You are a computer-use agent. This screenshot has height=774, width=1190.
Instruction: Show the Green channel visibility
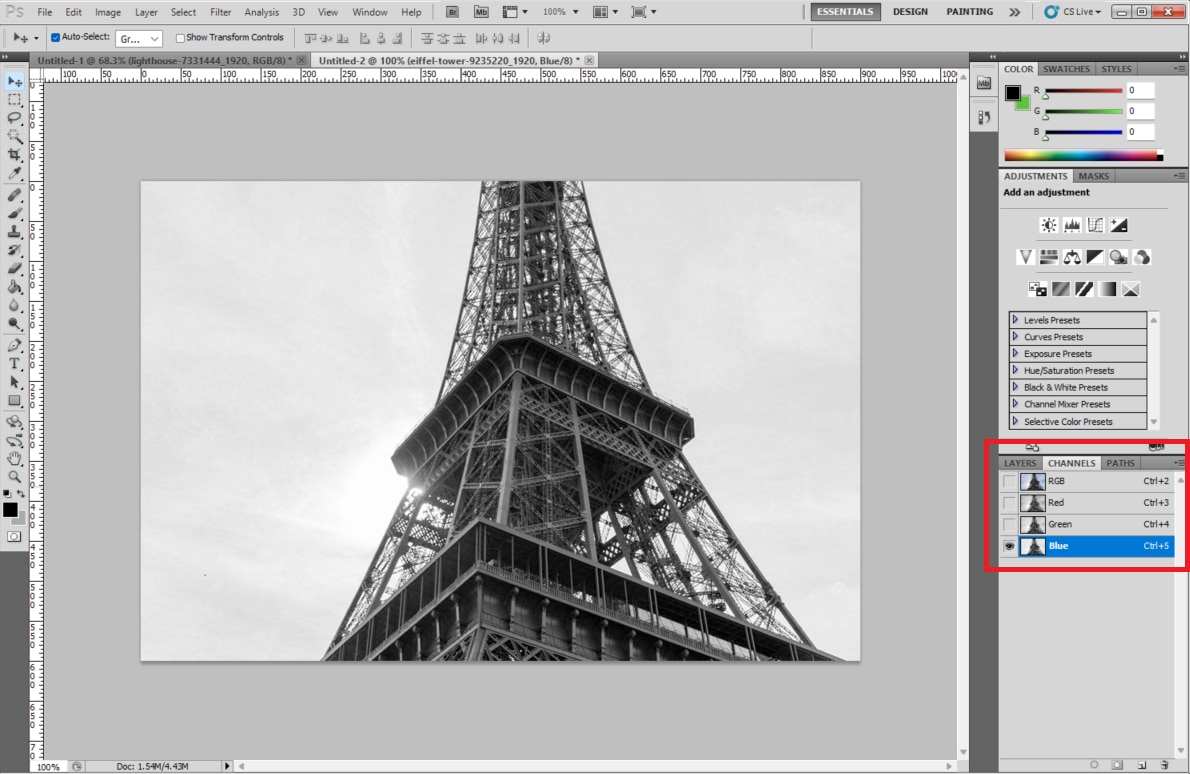[1009, 524]
